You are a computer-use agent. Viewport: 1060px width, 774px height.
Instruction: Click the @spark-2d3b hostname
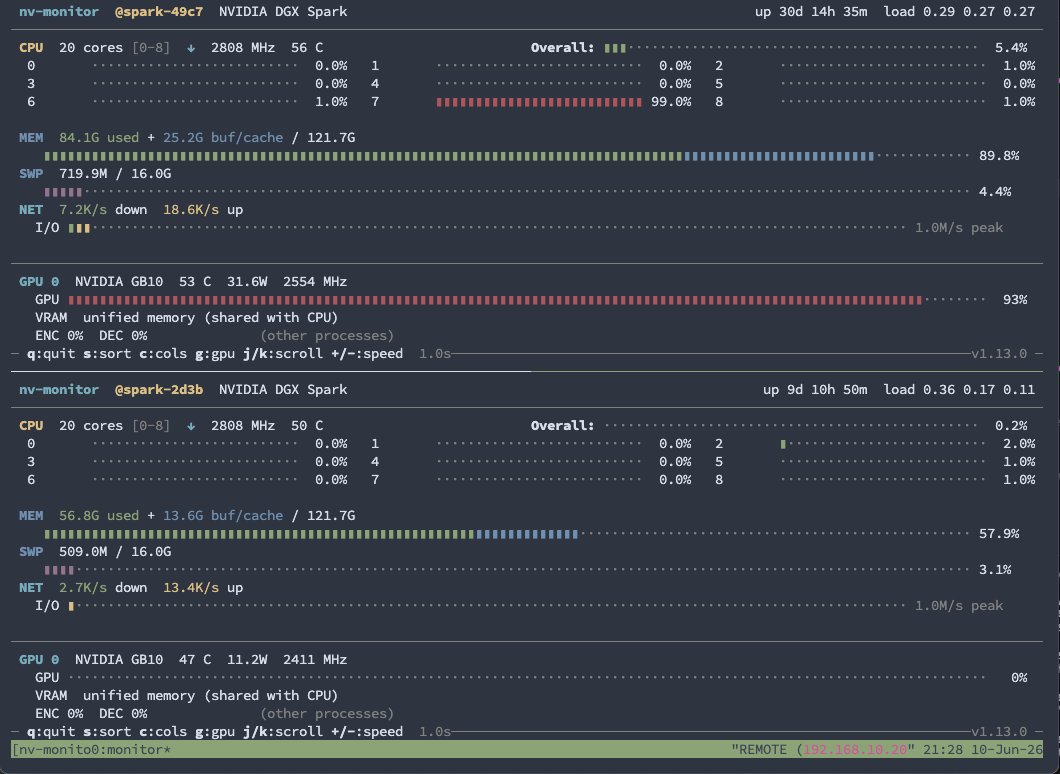pos(159,390)
